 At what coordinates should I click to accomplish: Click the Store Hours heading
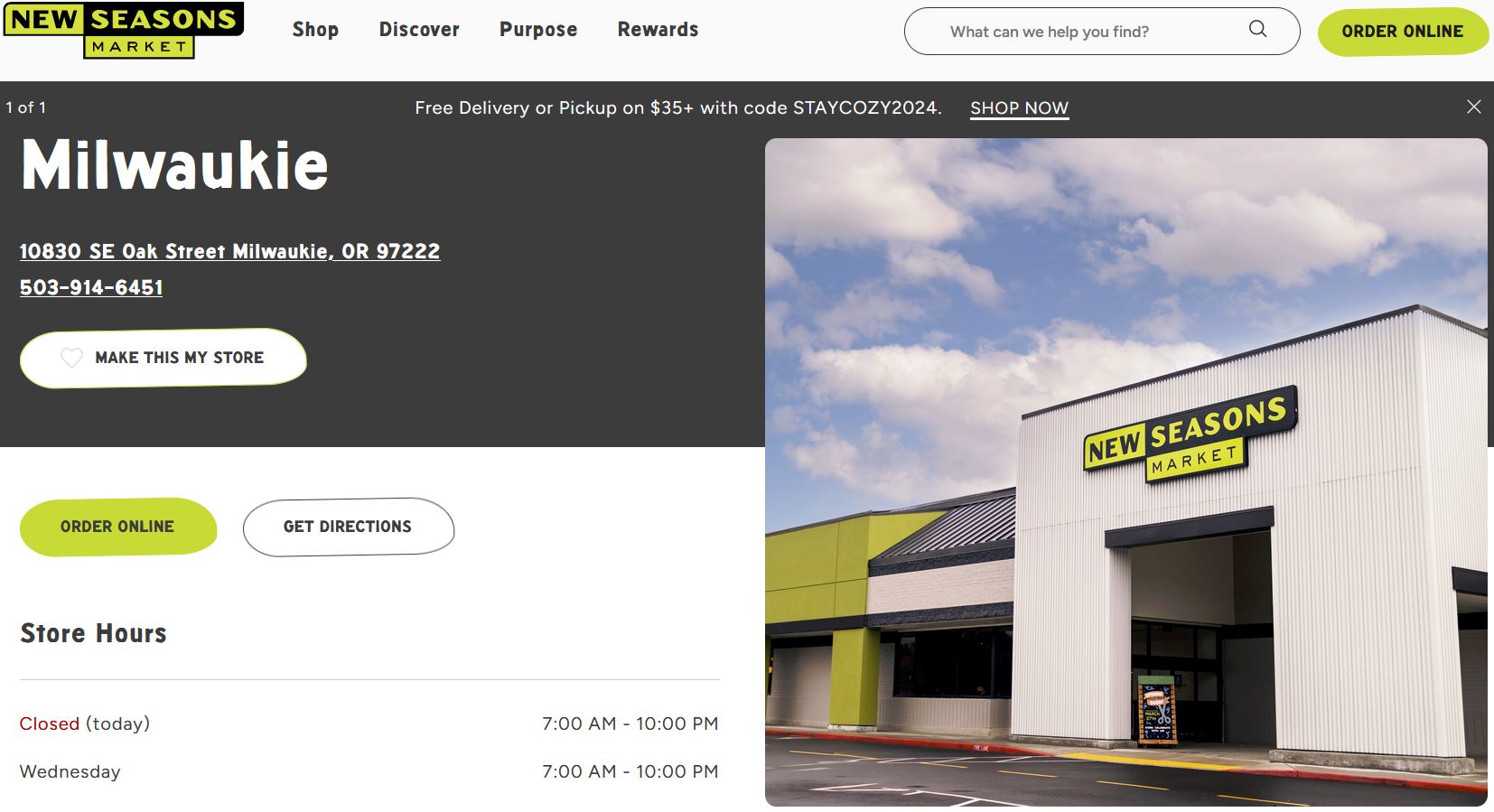click(x=93, y=633)
